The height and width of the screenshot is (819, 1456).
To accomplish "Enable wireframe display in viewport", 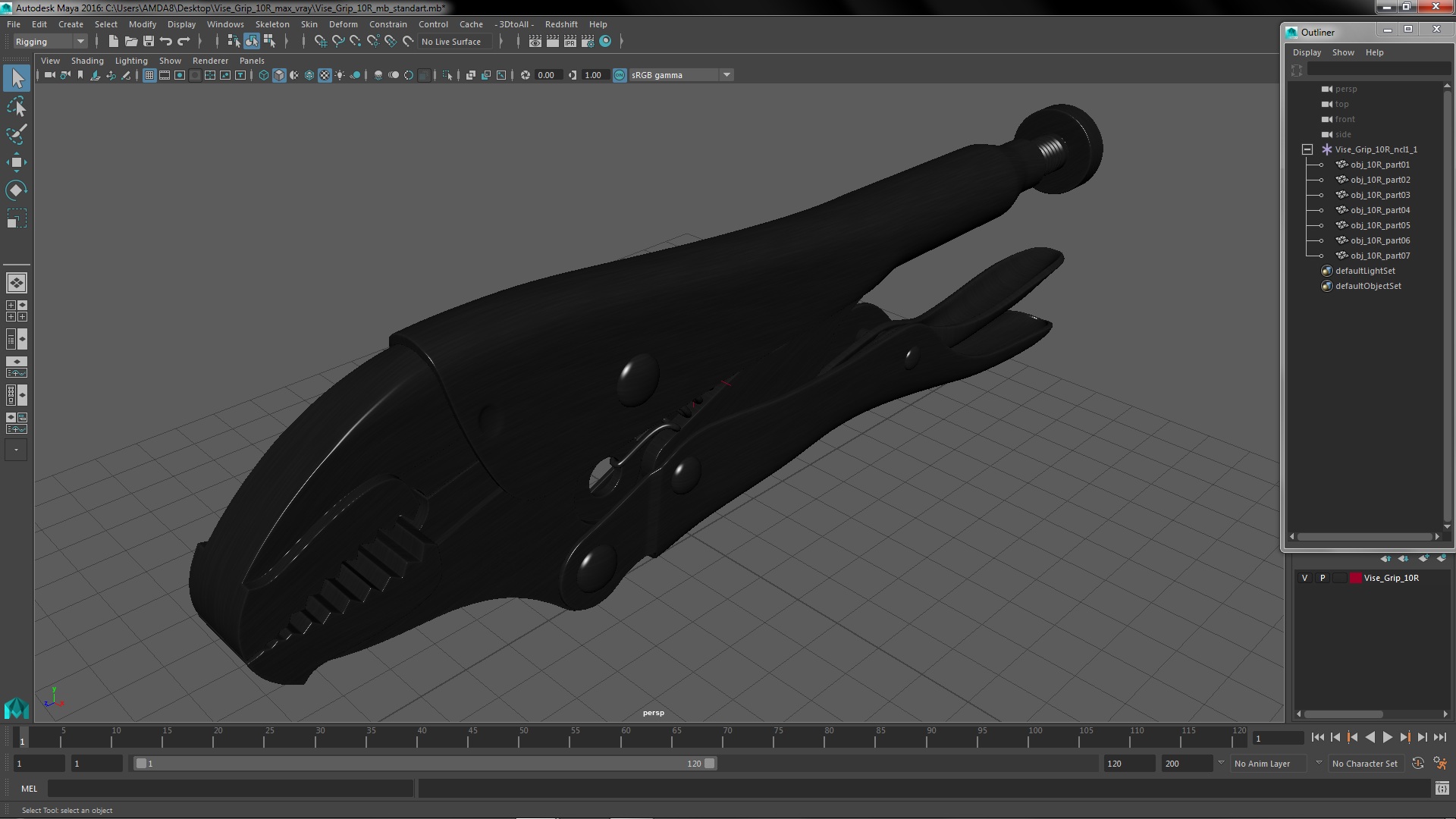I will click(264, 75).
